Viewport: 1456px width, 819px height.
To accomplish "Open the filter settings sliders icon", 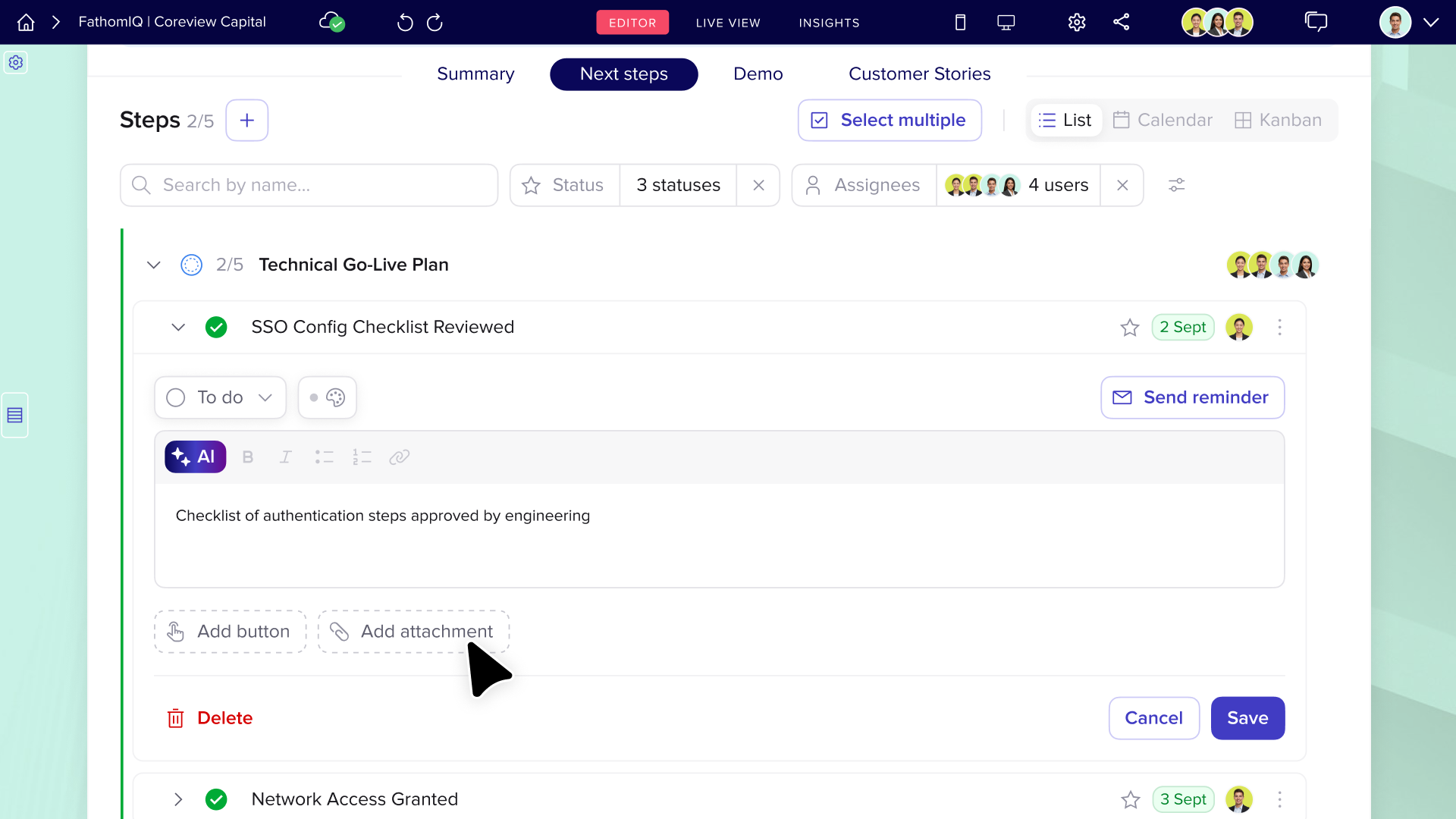I will (x=1176, y=185).
